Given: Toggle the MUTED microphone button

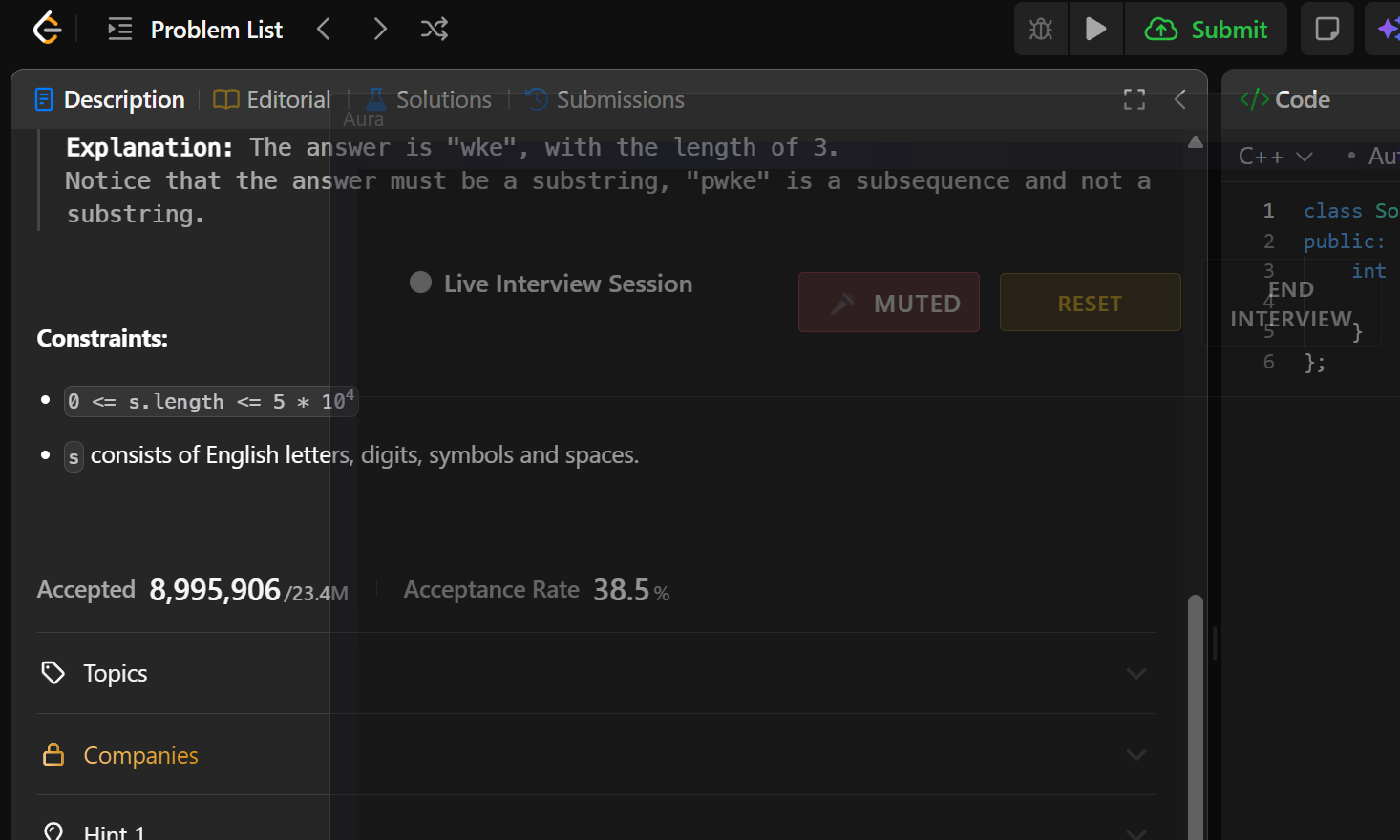Looking at the screenshot, I should coord(888,303).
